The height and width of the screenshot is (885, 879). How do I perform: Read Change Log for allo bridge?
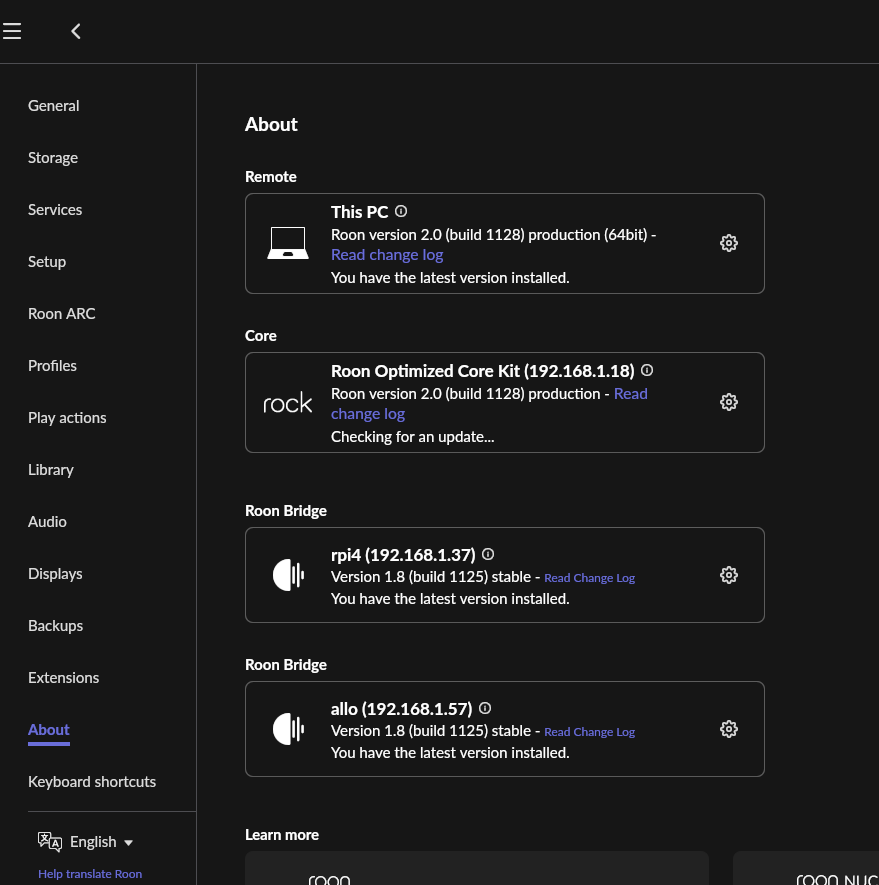point(589,732)
